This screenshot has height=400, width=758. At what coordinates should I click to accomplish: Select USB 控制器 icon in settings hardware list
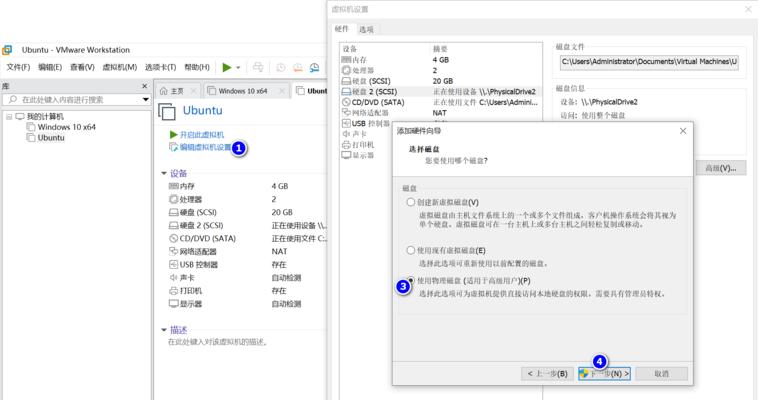pyautogui.click(x=346, y=123)
